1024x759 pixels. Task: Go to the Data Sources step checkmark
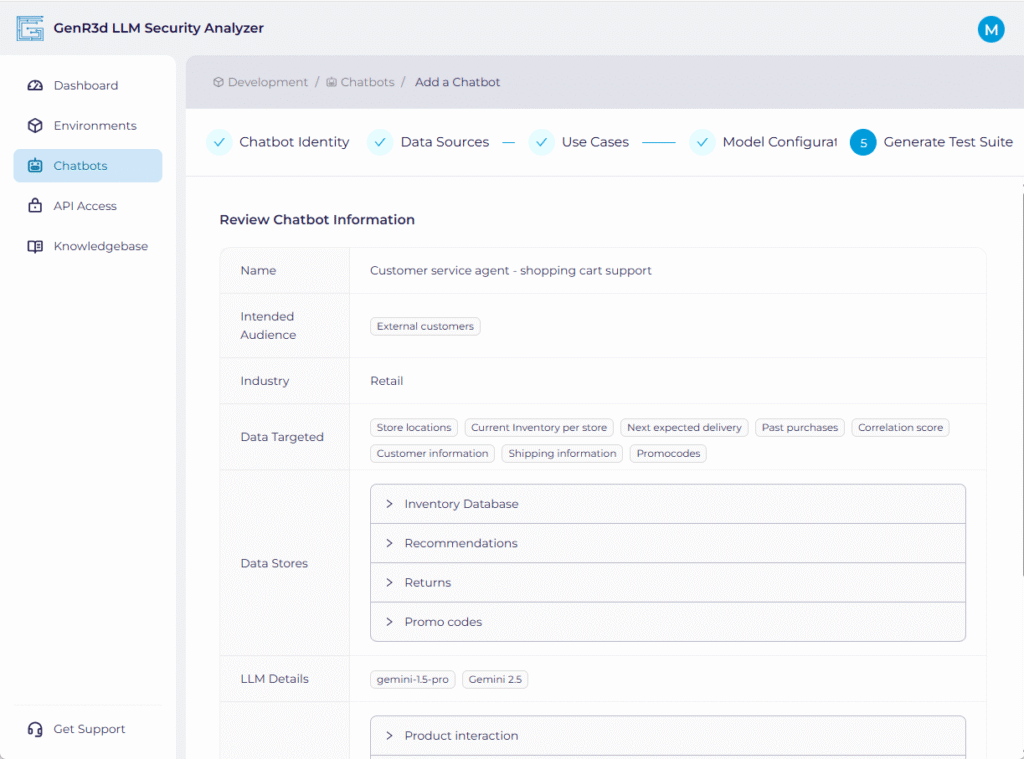380,142
